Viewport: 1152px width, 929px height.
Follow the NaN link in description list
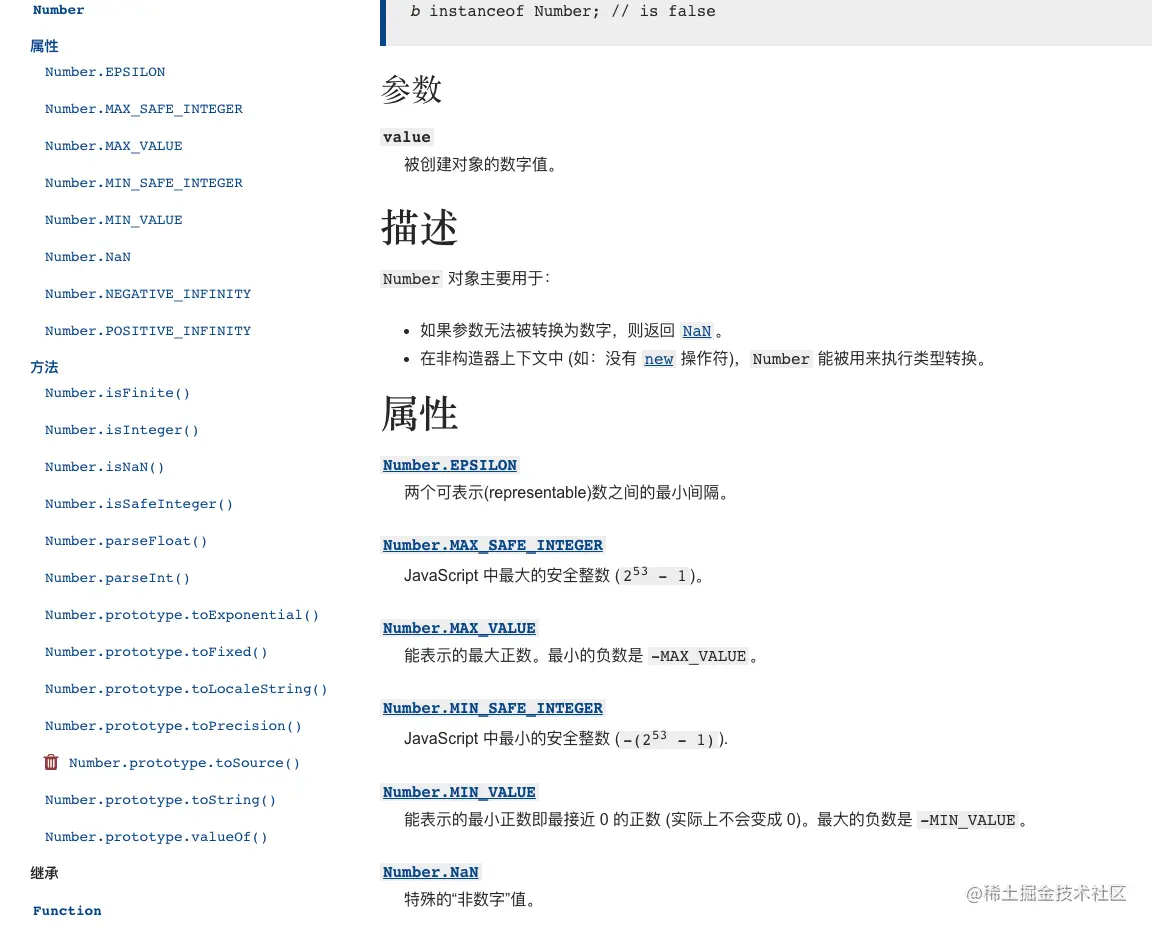tap(696, 331)
